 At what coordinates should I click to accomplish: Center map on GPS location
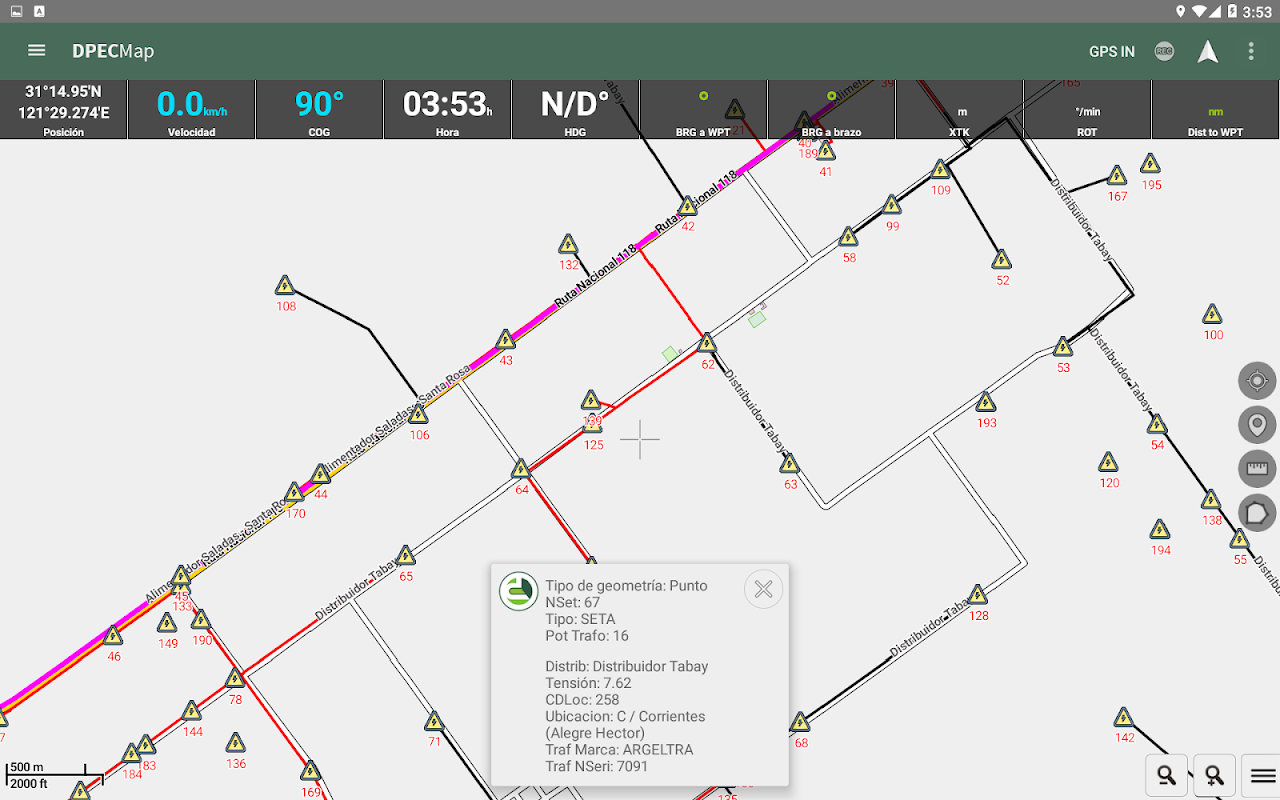tap(1257, 381)
